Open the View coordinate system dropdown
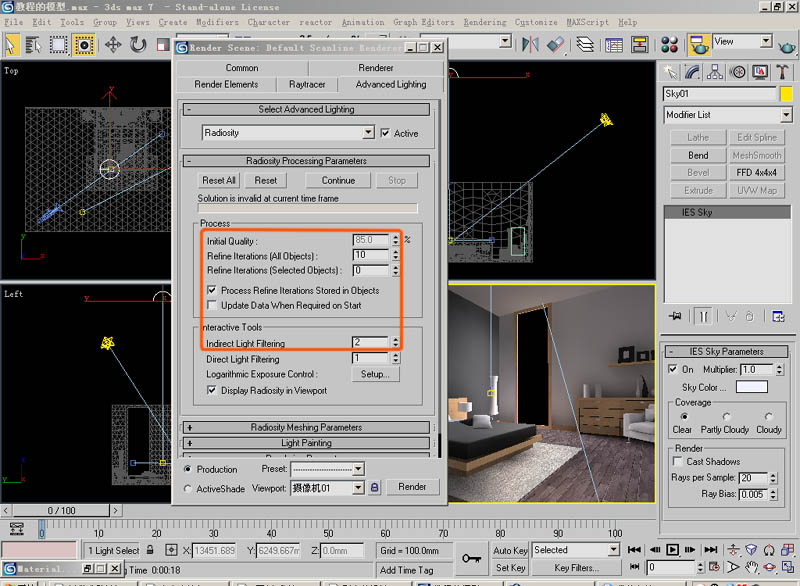The height and width of the screenshot is (586, 800). tap(766, 41)
